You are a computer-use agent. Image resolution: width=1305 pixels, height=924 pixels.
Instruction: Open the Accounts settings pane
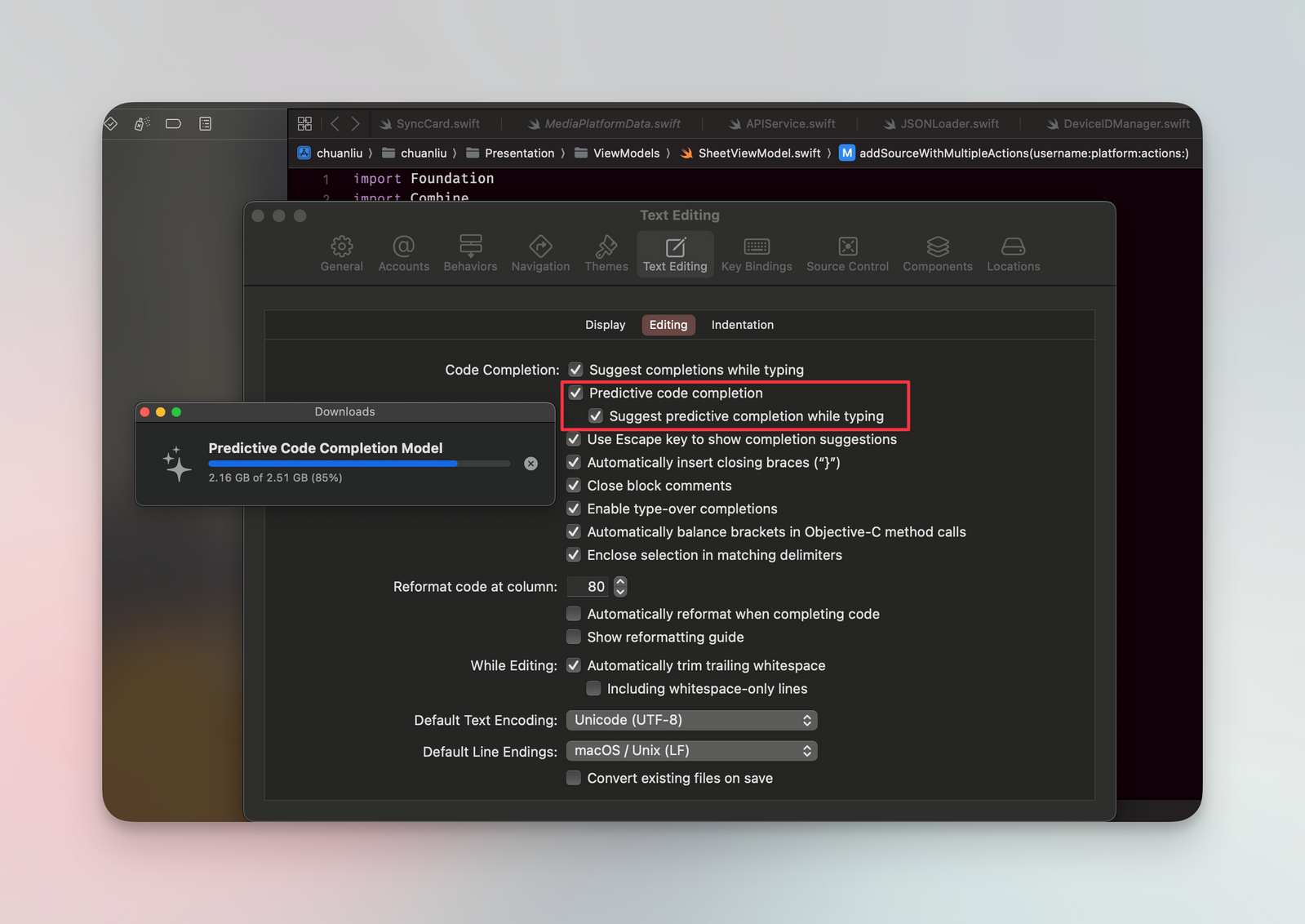[x=403, y=254]
